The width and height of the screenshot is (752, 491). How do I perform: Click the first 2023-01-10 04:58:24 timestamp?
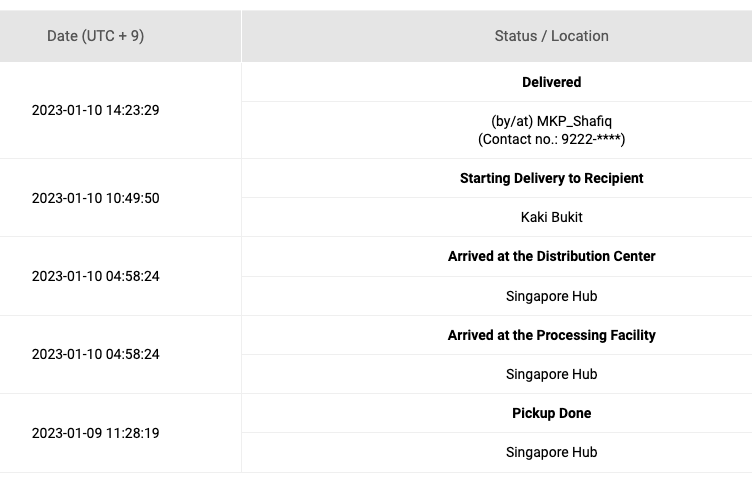(x=95, y=277)
